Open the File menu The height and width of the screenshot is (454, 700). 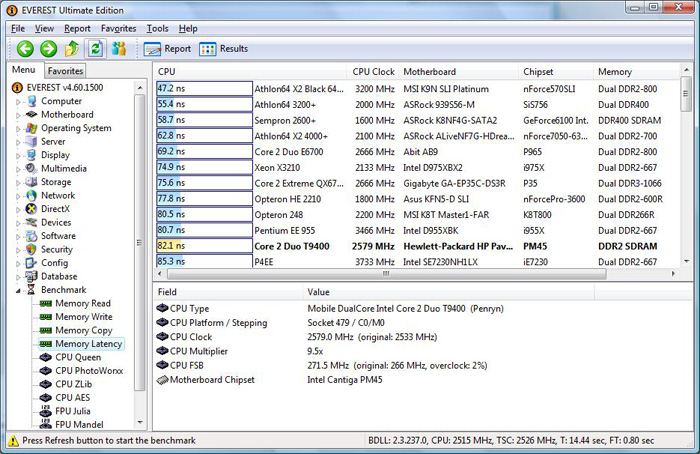click(18, 29)
